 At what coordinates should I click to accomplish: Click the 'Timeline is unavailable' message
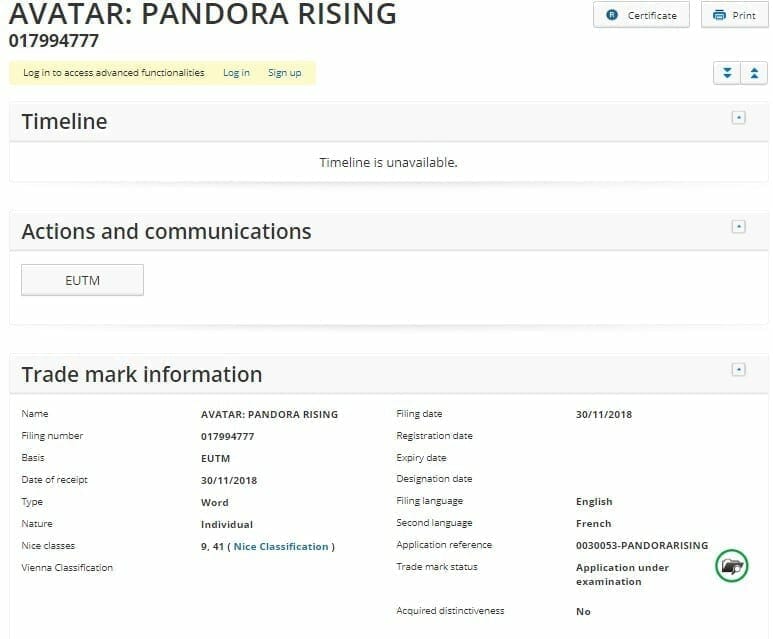[x=388, y=162]
